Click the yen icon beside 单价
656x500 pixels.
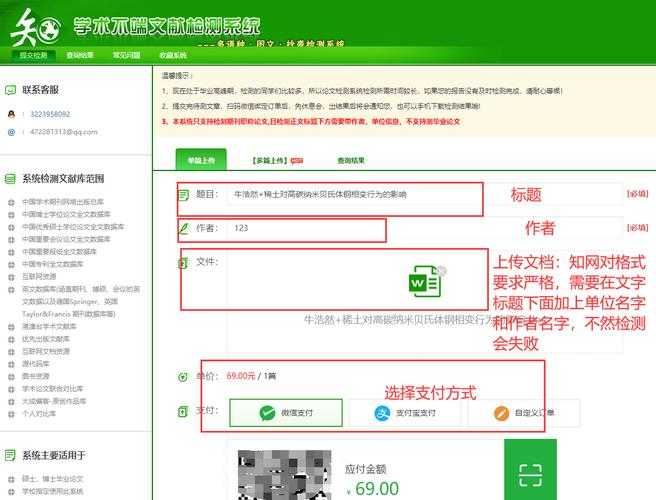tap(183, 377)
